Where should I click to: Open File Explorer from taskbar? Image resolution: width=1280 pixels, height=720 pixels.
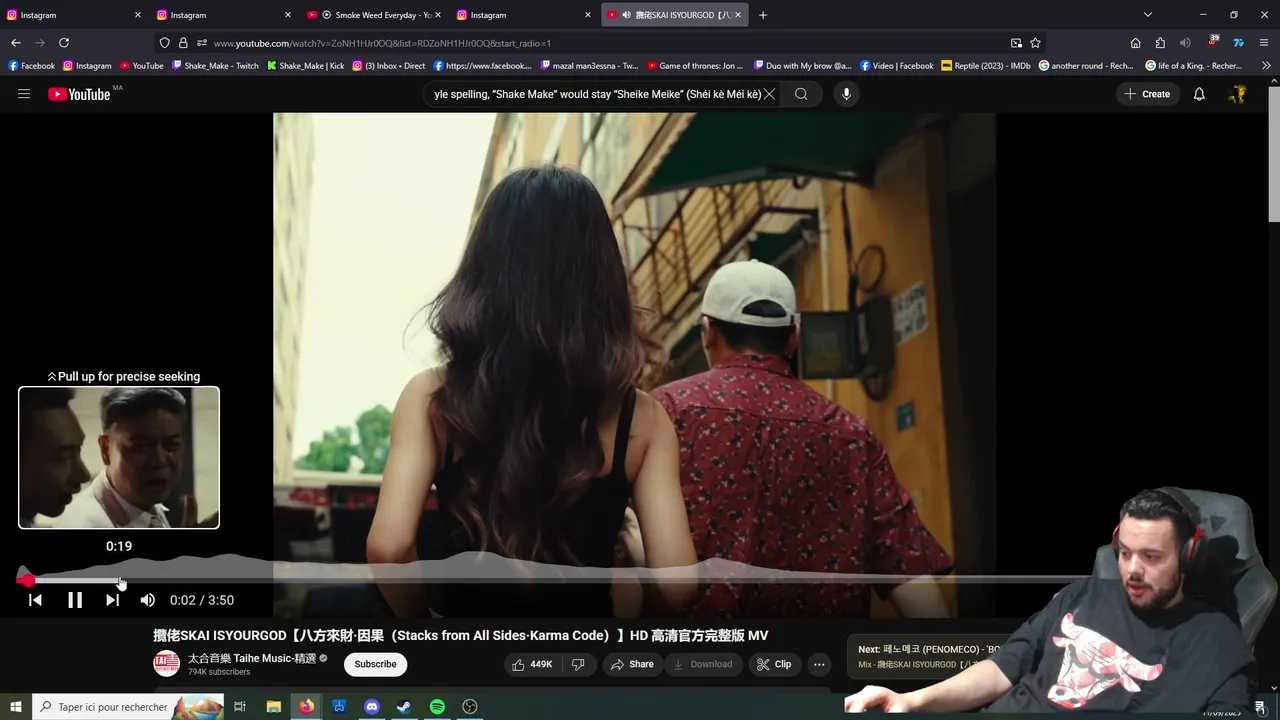(273, 707)
